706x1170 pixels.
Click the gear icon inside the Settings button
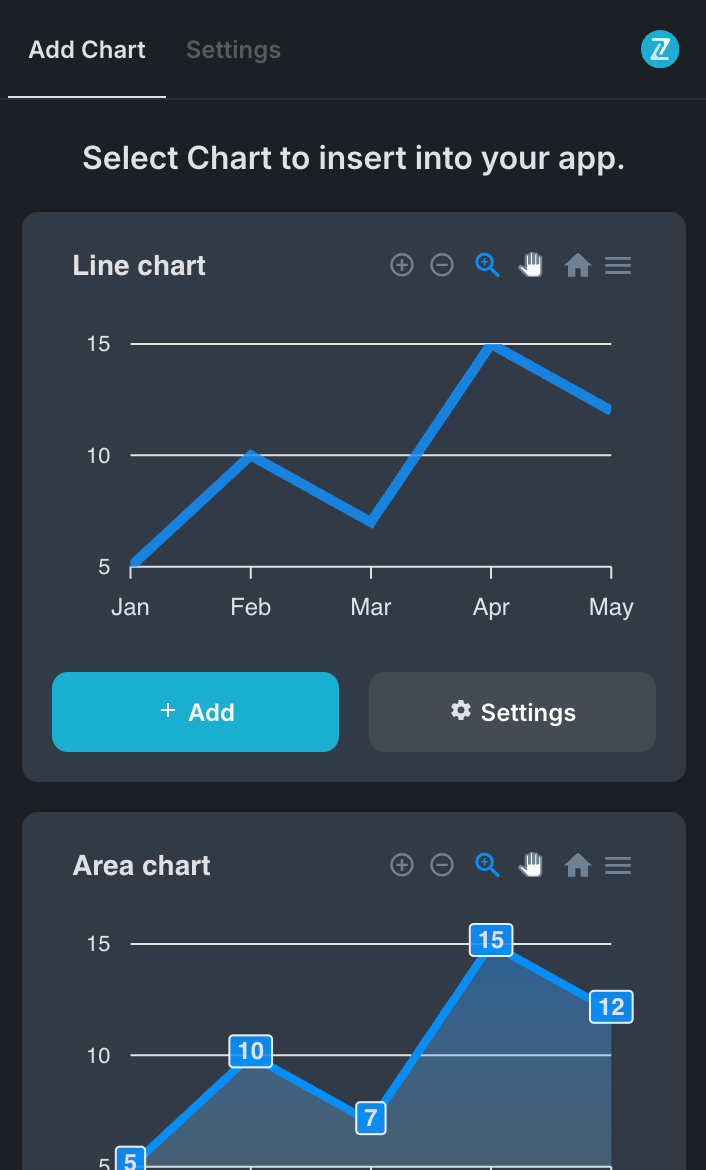[x=460, y=711]
